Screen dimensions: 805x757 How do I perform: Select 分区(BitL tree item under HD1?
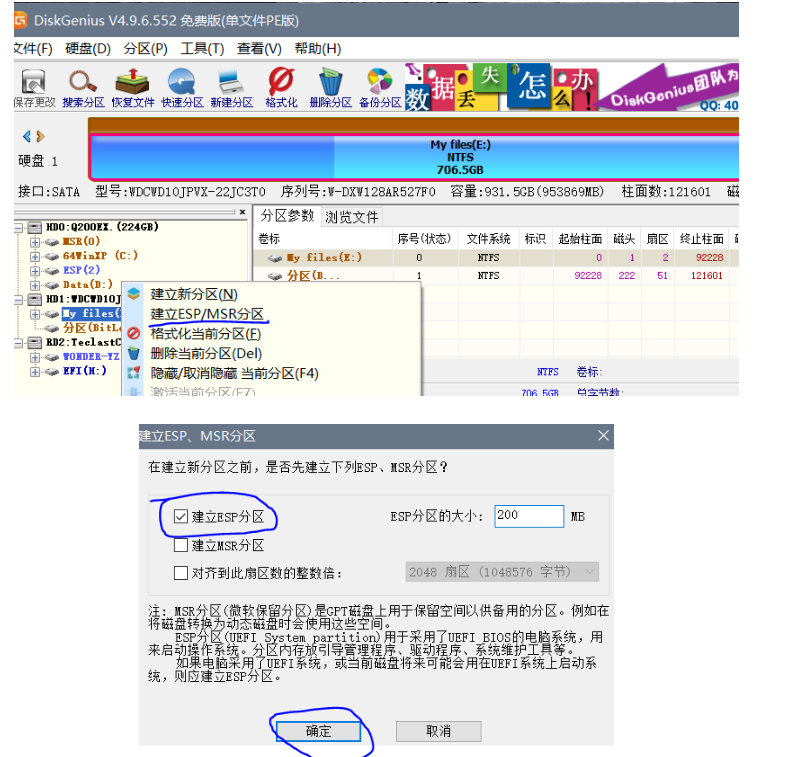tap(91, 328)
